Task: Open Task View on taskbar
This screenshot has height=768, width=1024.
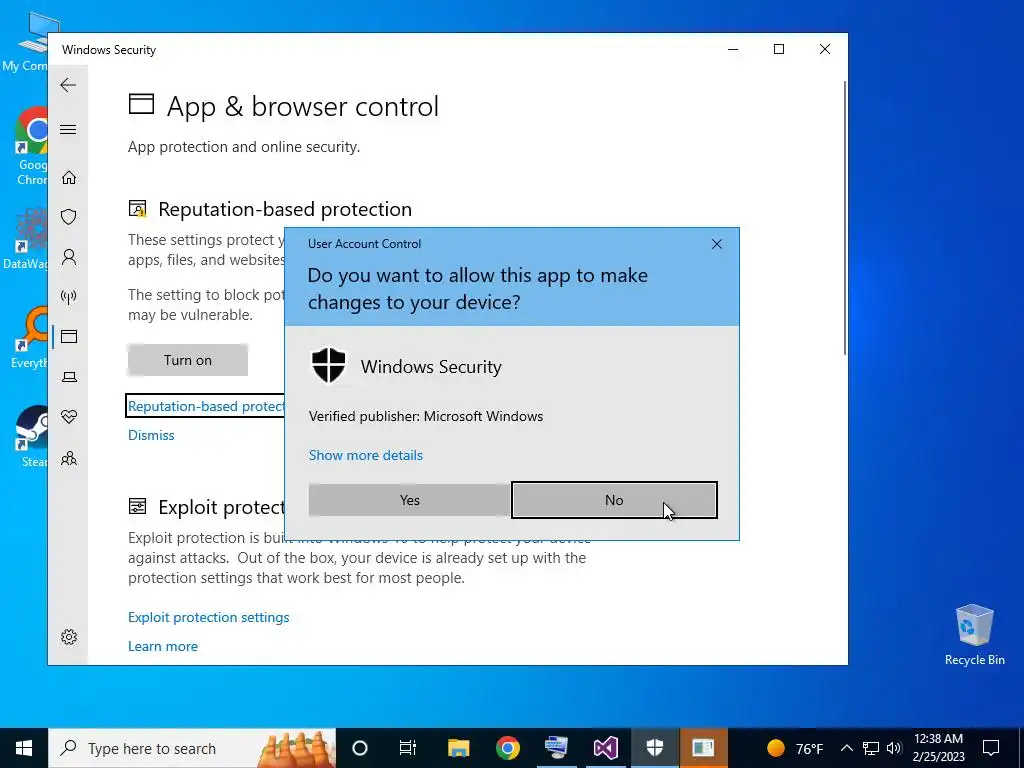Action: [x=408, y=748]
